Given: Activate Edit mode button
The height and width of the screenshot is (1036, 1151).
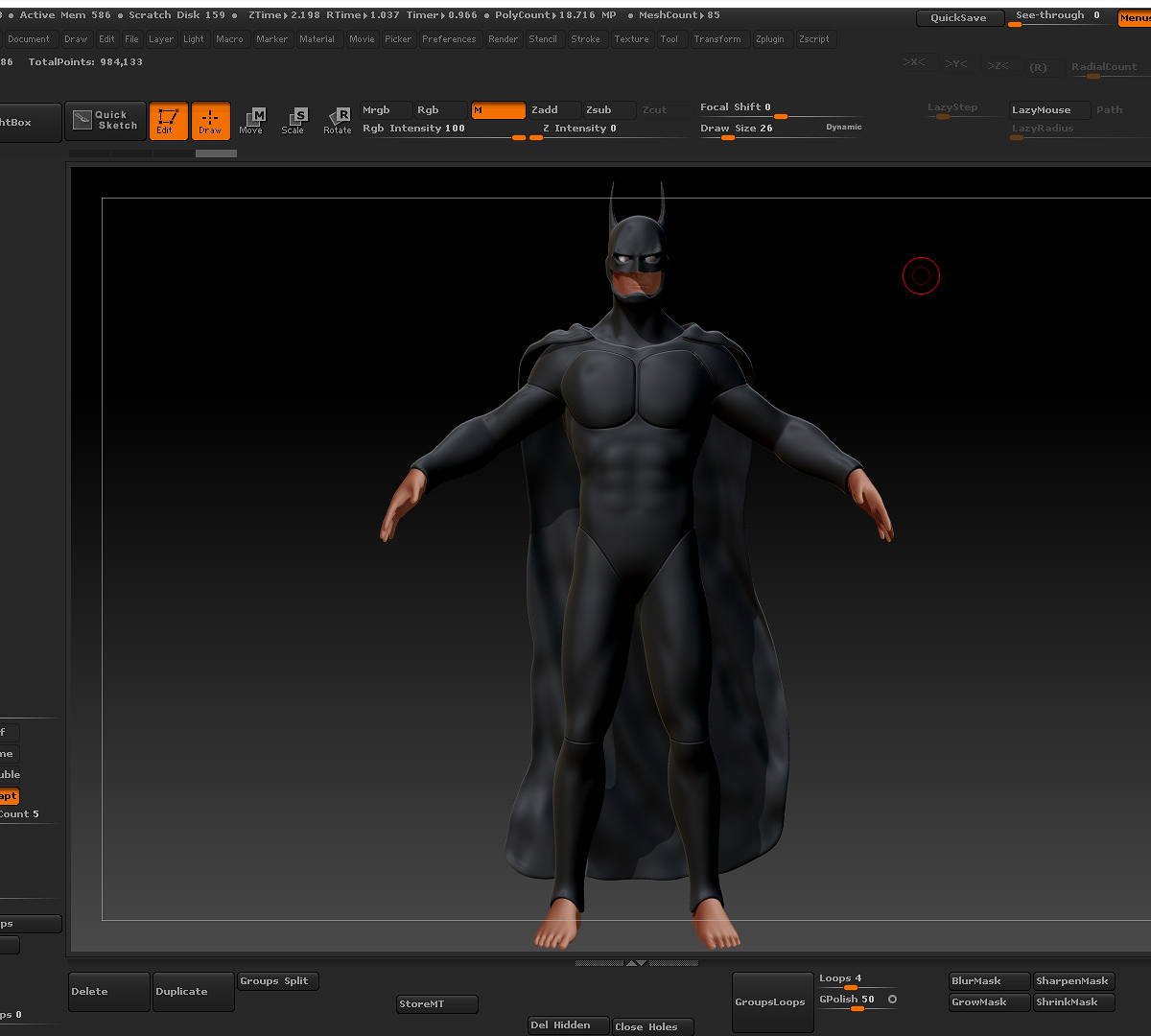Looking at the screenshot, I should click(168, 122).
